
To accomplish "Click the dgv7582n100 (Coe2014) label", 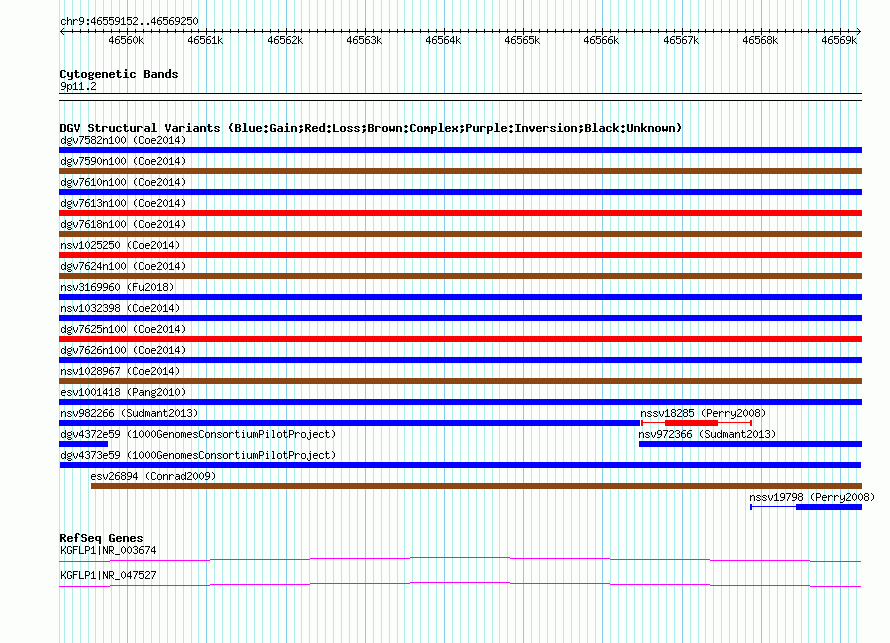I will coord(123,140).
